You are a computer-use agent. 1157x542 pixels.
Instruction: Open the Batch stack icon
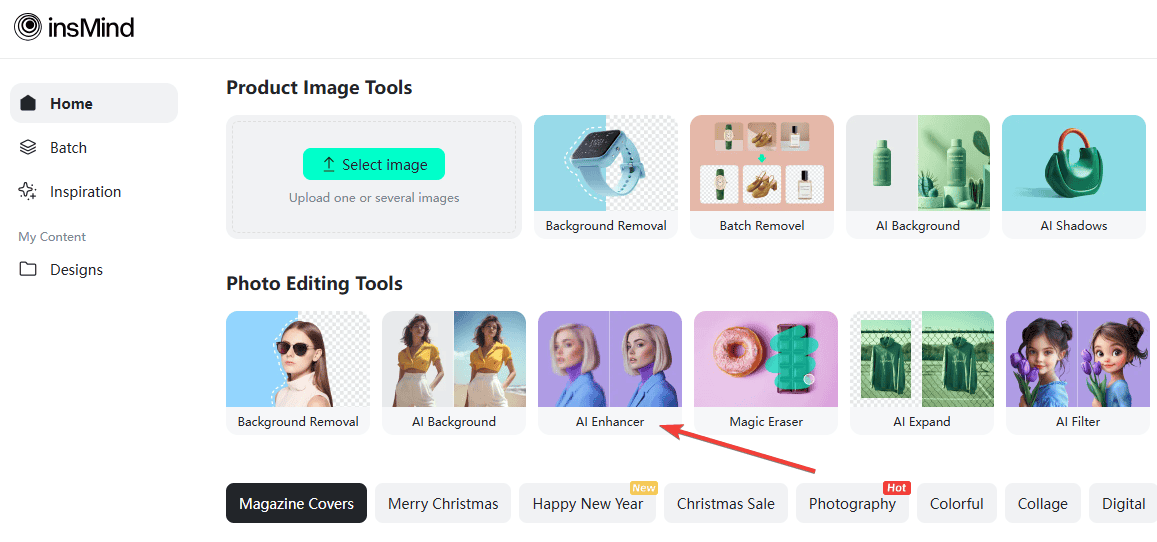coord(27,147)
